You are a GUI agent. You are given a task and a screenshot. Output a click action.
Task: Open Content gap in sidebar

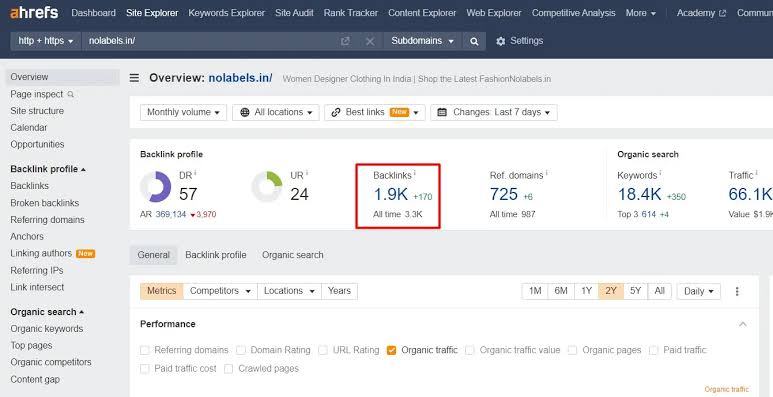pyautogui.click(x=35, y=380)
